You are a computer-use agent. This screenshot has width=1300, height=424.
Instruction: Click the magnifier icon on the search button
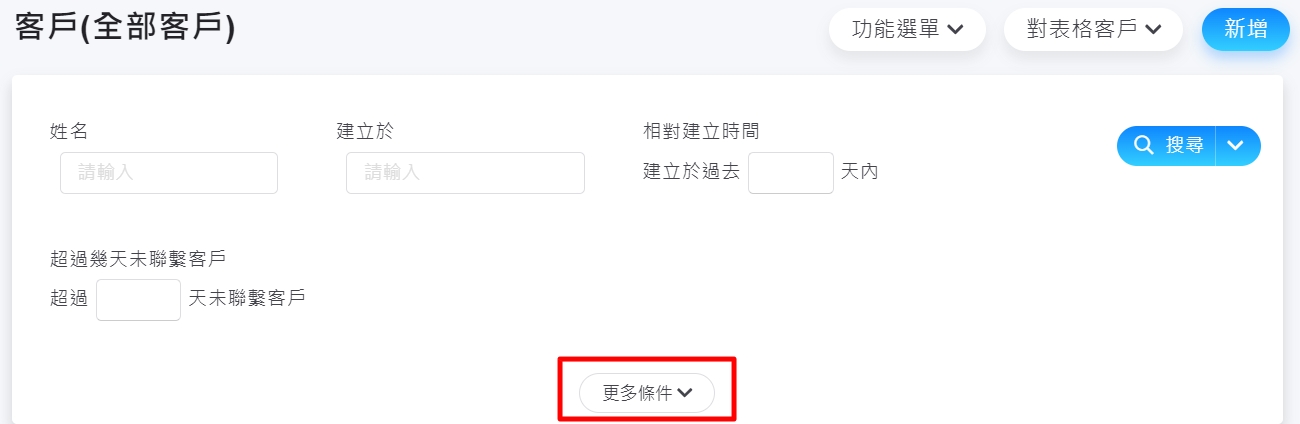pyautogui.click(x=1144, y=145)
